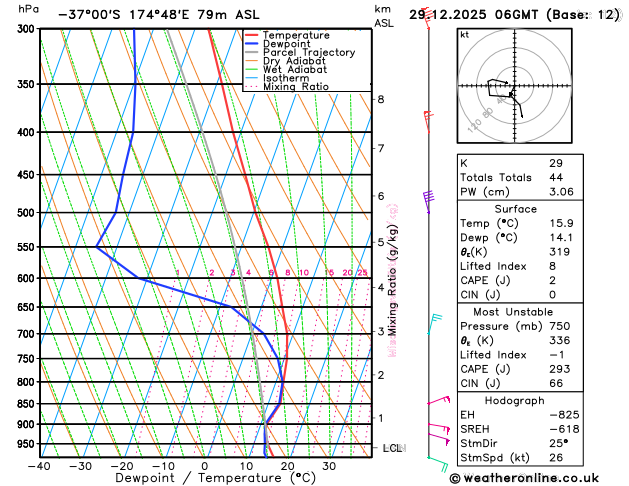The width and height of the screenshot is (629, 486).
Task: Click the PW (cm) value 3.06
Action: pos(562,192)
